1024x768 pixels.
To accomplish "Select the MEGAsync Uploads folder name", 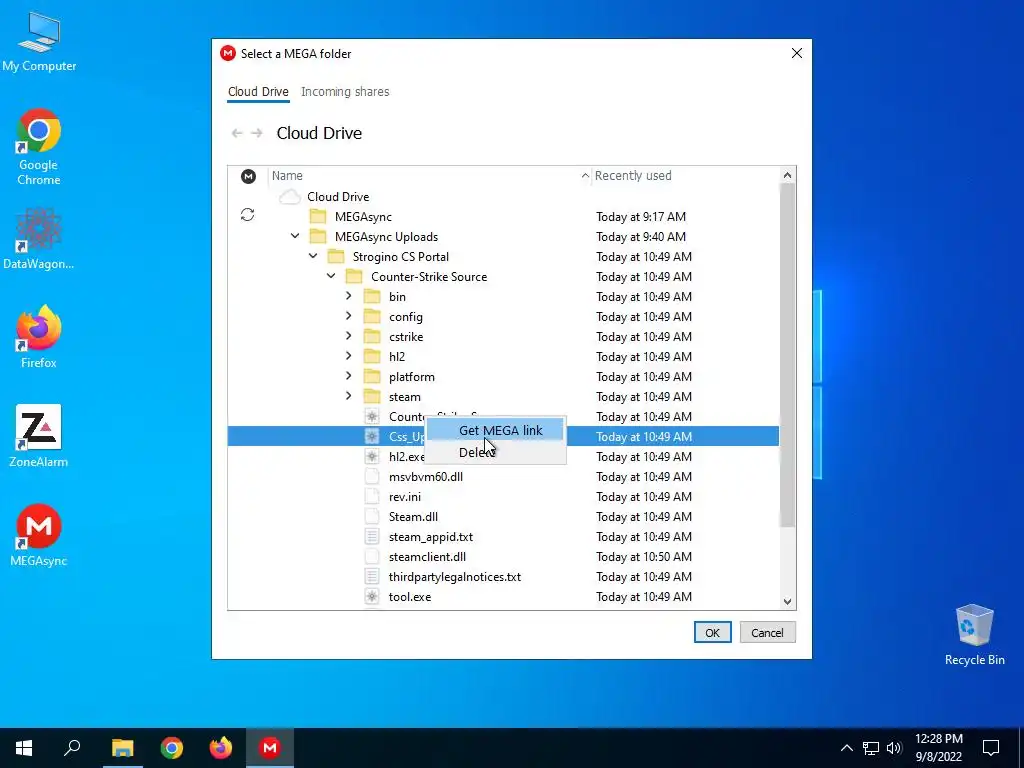I will (387, 237).
